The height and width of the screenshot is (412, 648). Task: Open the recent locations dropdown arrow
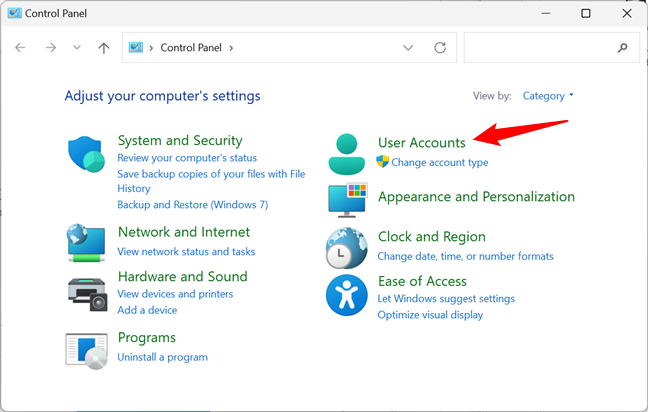pyautogui.click(x=77, y=47)
